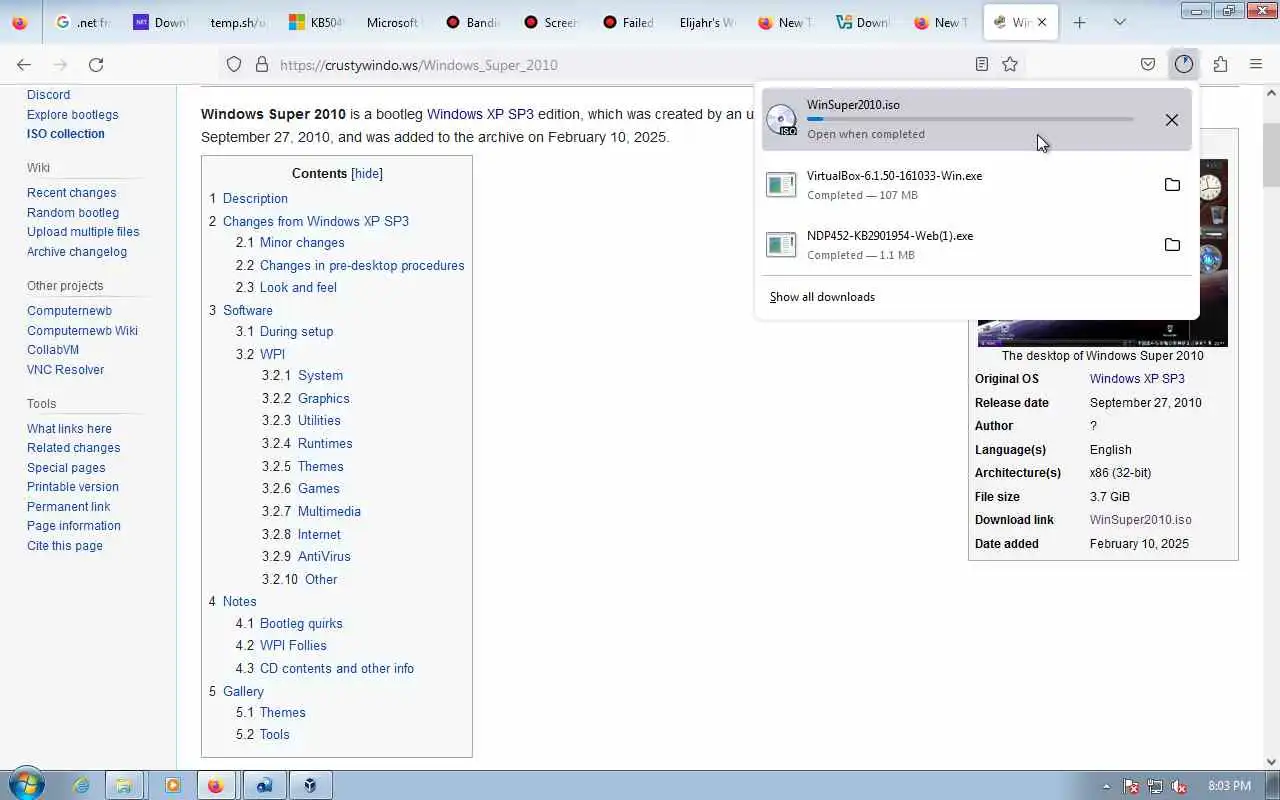1280x800 pixels.
Task: Open VNC Resolver link
Action: (65, 369)
